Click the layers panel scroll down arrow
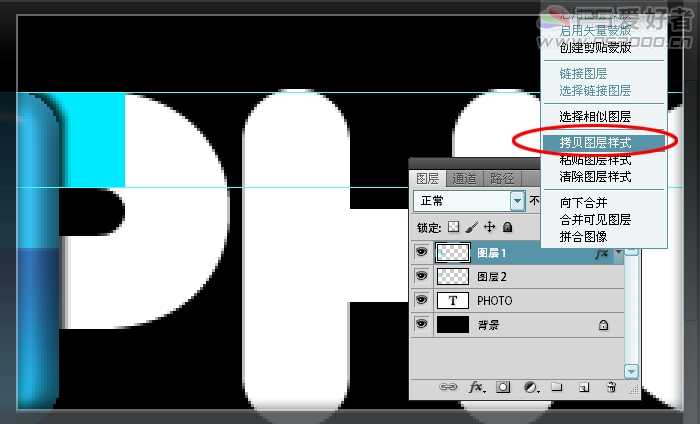 [x=631, y=371]
